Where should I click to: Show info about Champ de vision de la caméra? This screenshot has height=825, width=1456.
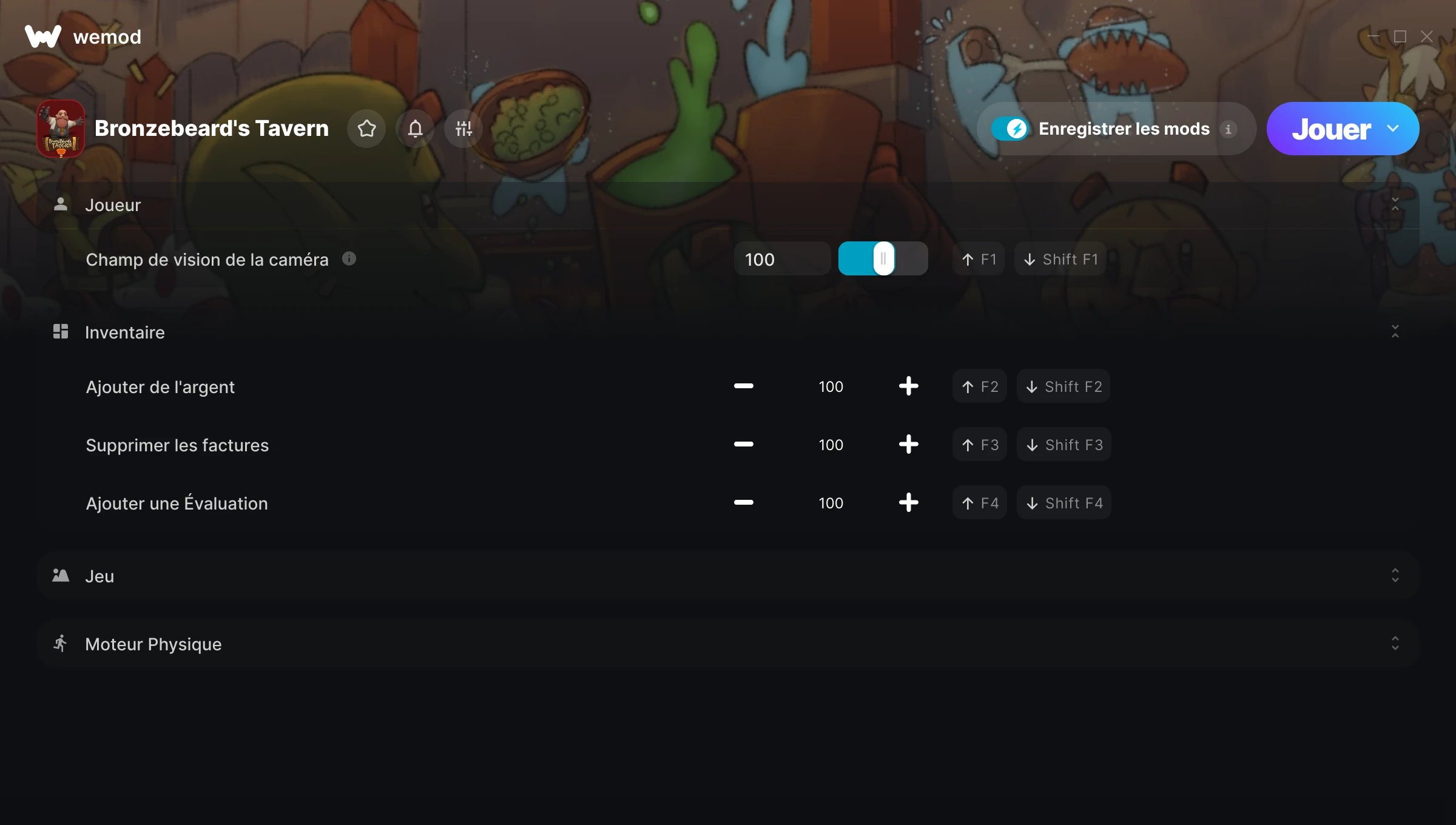[349, 259]
